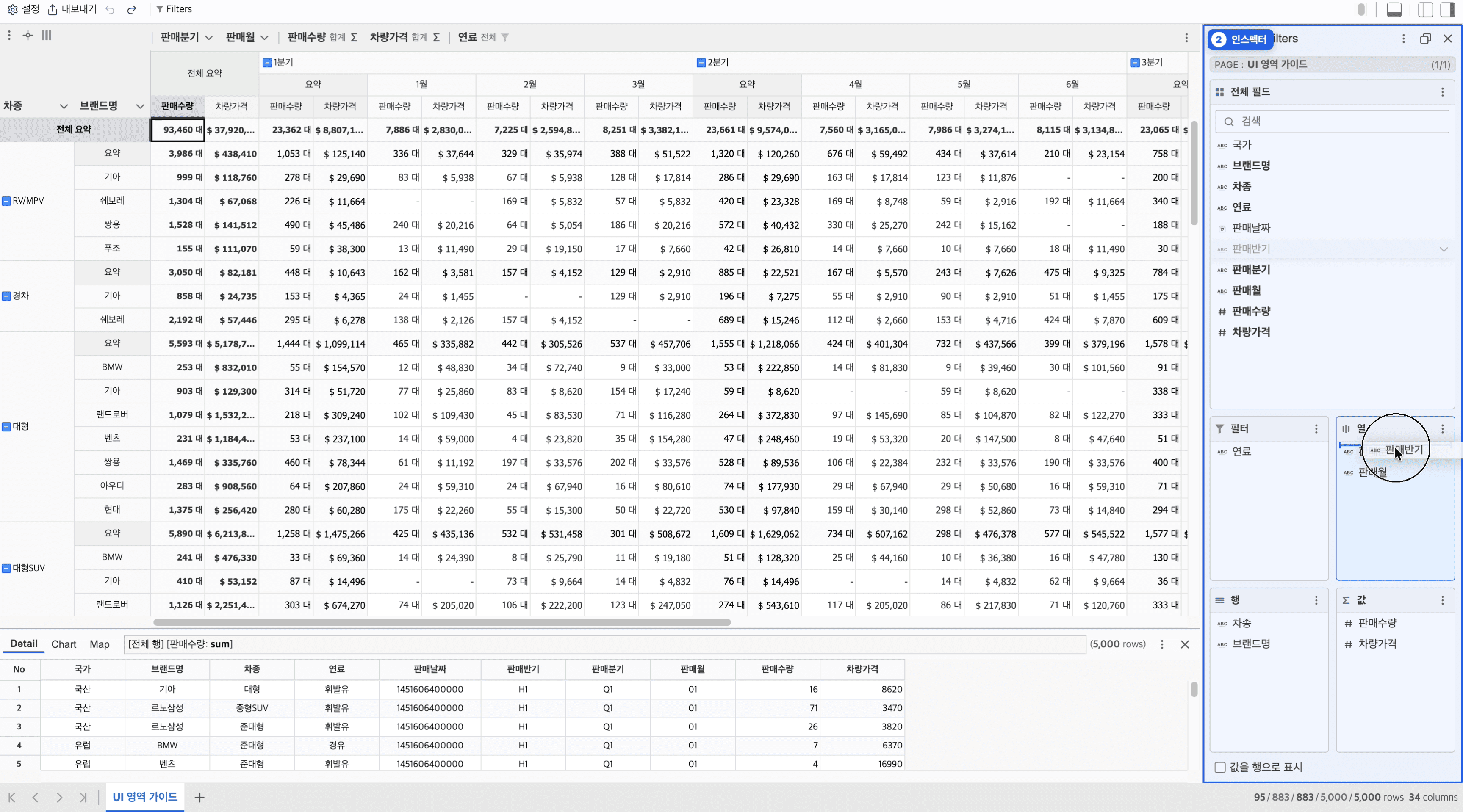Switch to the Map tab
Screen dimensions: 1463x812
(x=100, y=644)
